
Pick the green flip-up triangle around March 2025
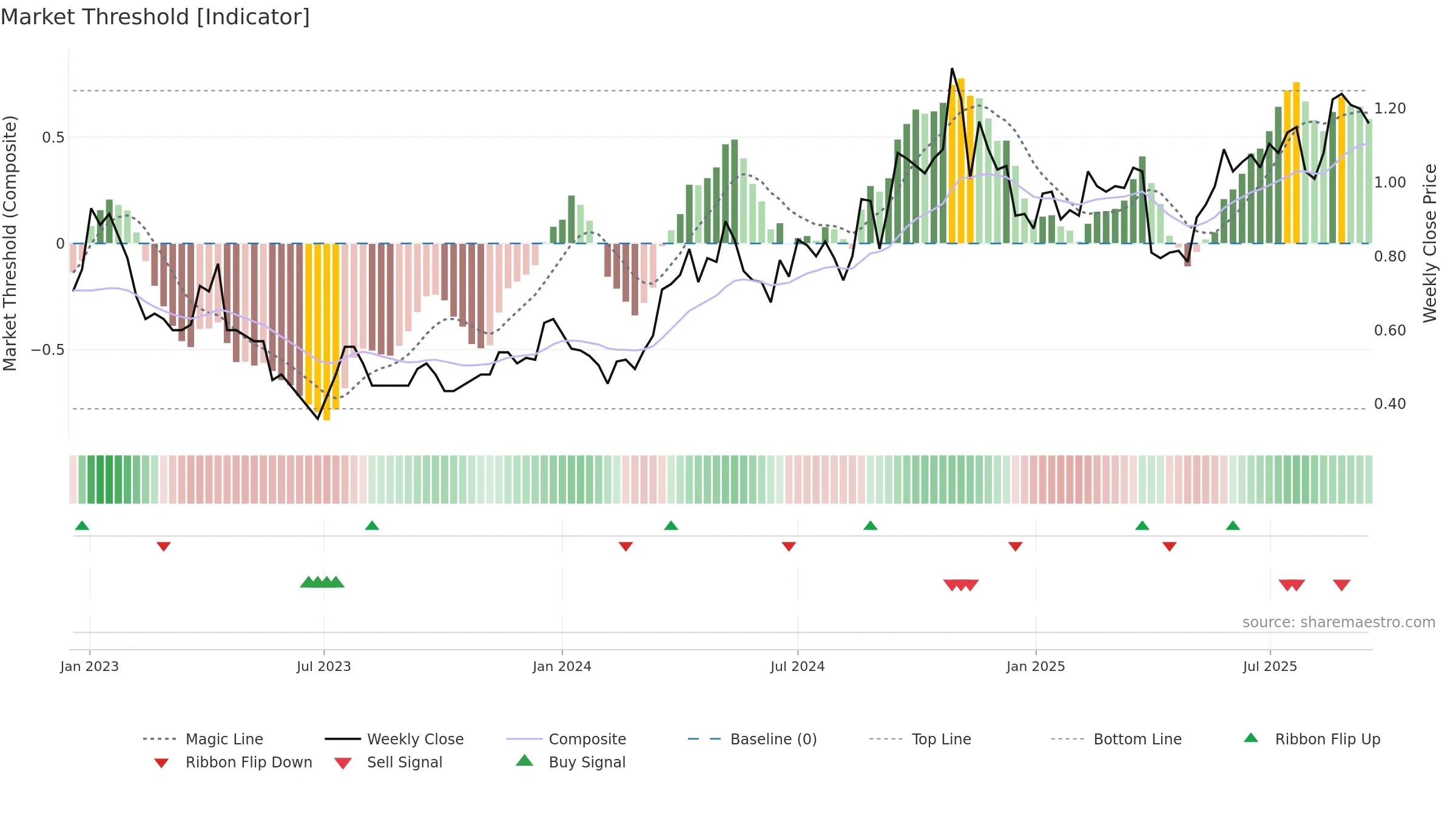[x=1142, y=525]
